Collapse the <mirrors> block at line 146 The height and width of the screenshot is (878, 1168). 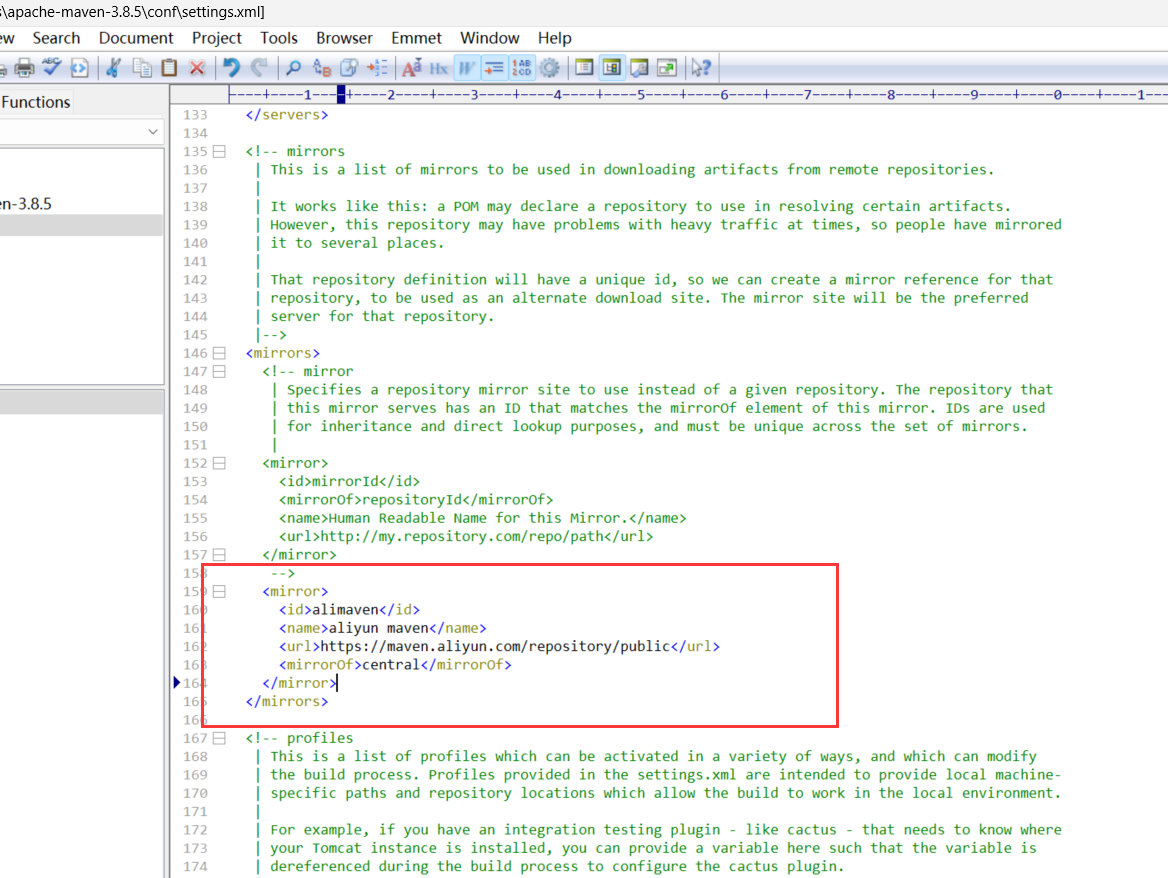(x=219, y=354)
